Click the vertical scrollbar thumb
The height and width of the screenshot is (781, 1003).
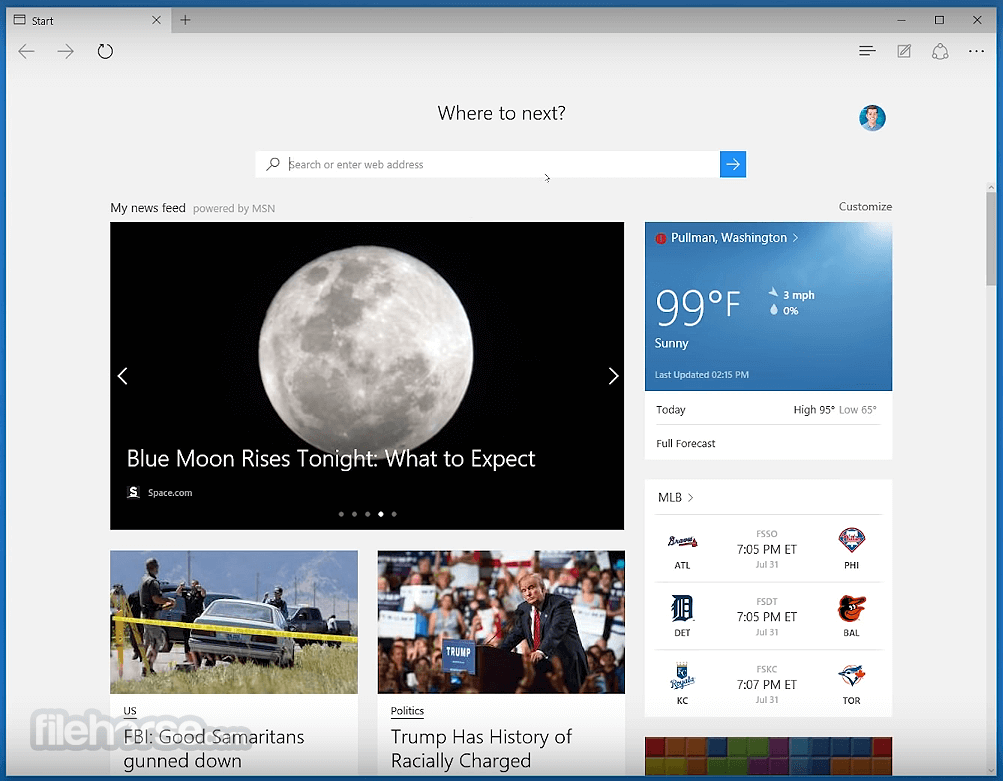click(x=991, y=238)
